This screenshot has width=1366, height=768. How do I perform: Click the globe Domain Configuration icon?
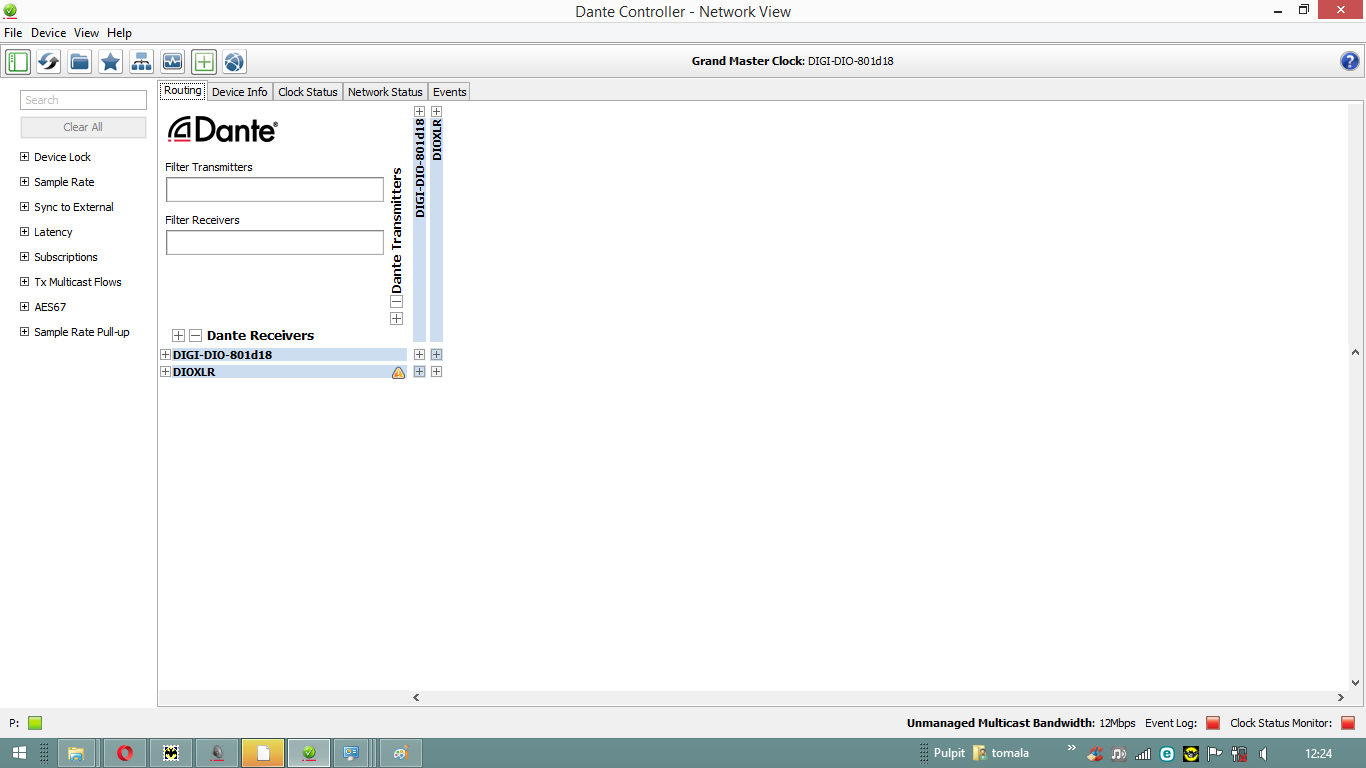point(234,62)
